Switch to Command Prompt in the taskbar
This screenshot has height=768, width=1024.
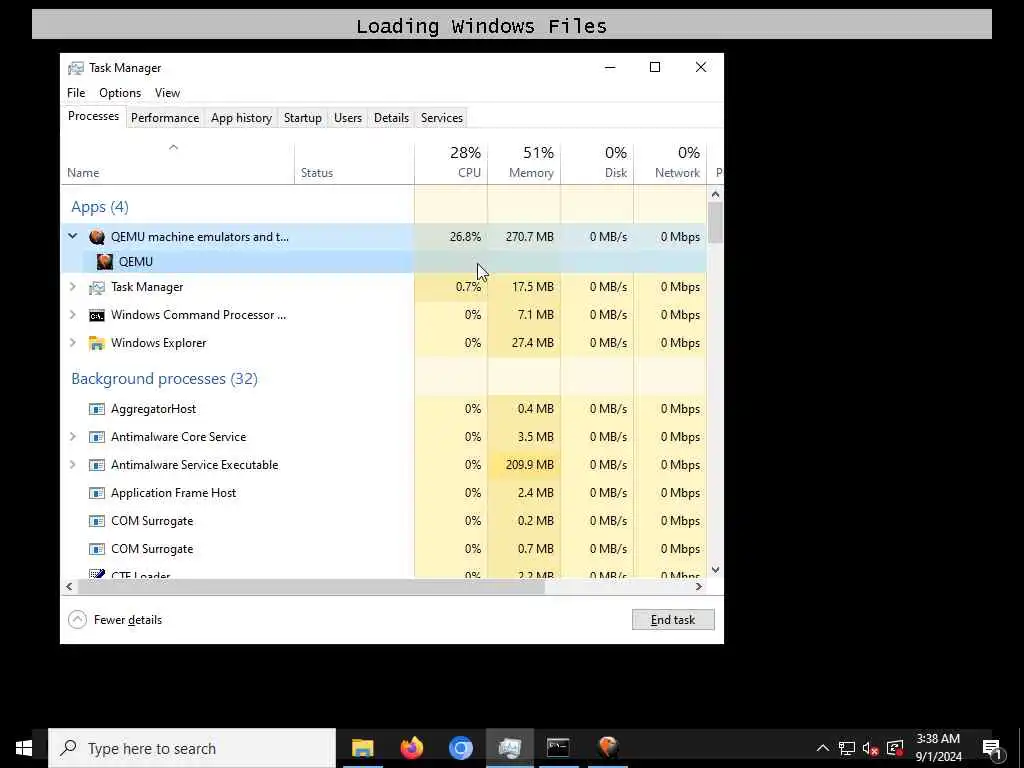(558, 747)
